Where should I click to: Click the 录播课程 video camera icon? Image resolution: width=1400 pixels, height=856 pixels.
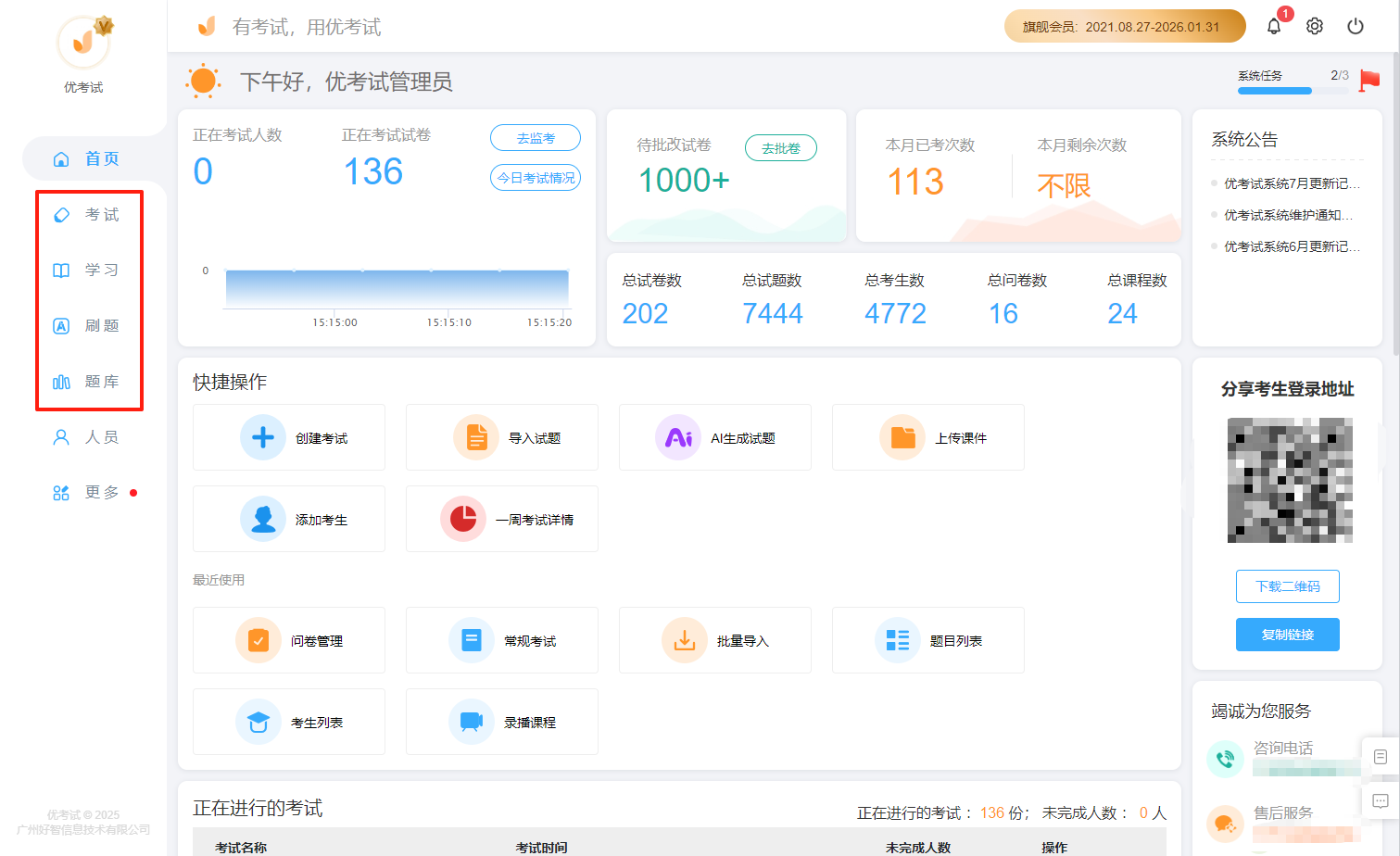[x=472, y=722]
